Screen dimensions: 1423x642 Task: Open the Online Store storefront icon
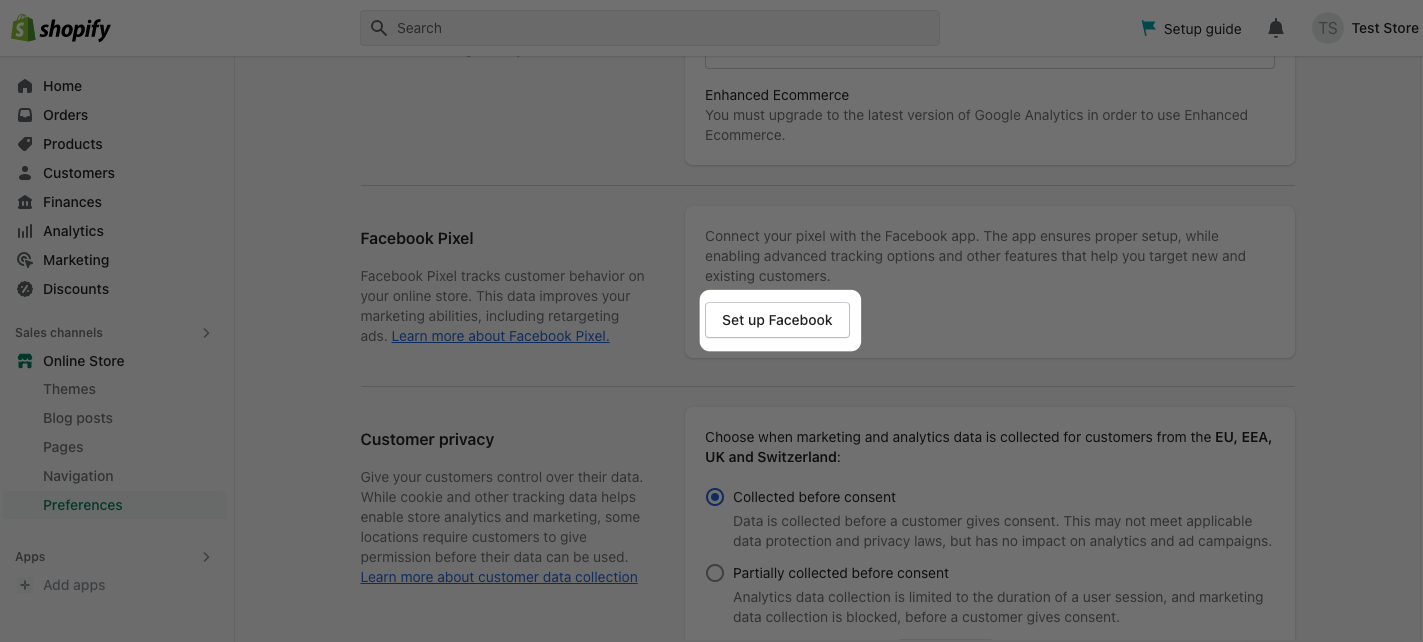24,361
